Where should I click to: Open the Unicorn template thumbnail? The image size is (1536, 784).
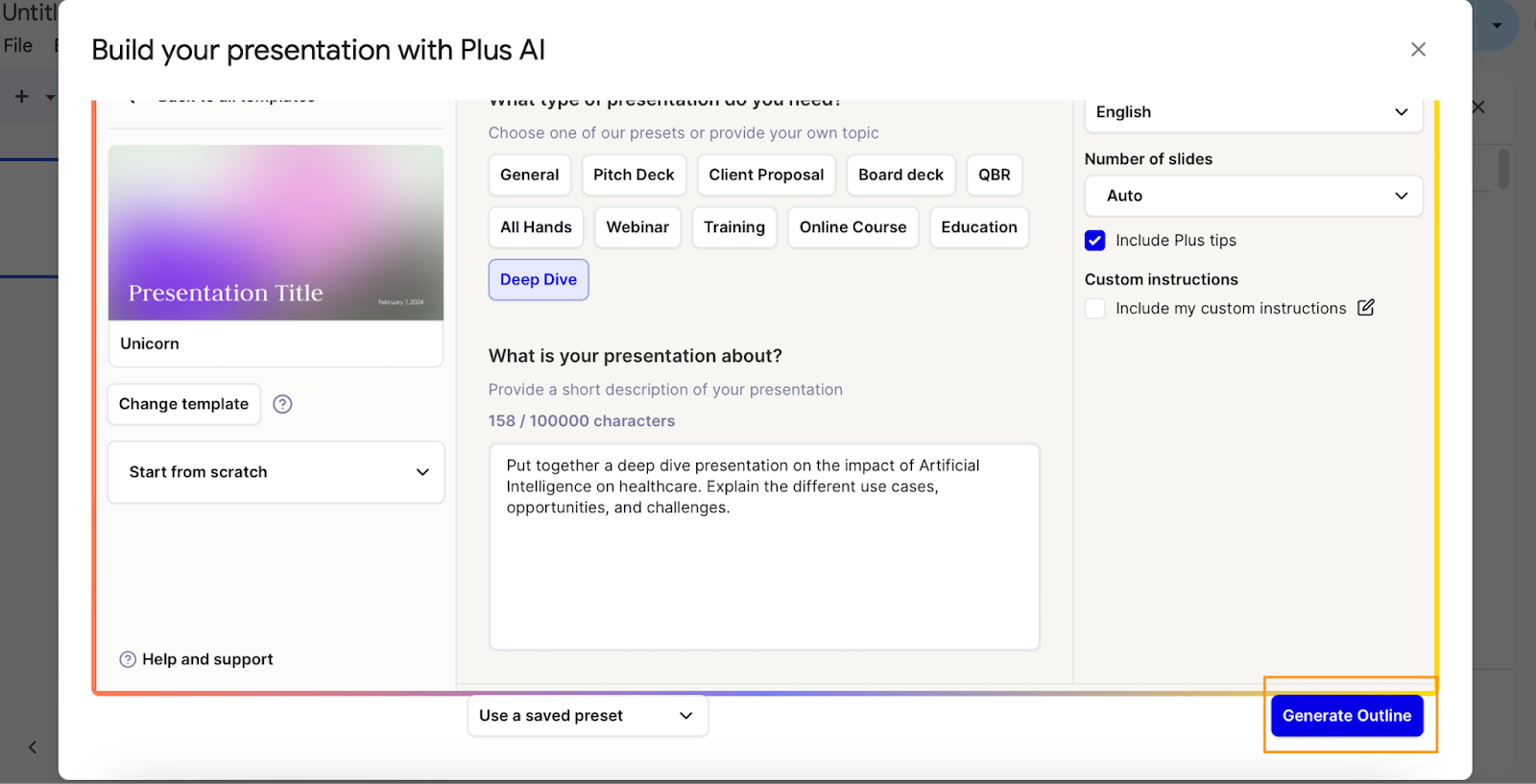[276, 233]
